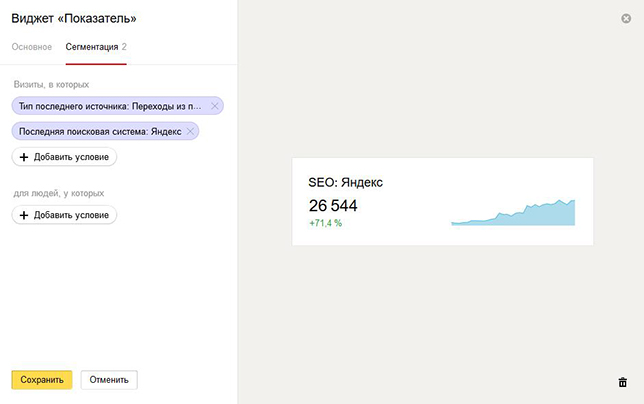The height and width of the screenshot is (404, 644).
Task: Open the 'Тип последнего источника' condition chip
Action: [110, 106]
